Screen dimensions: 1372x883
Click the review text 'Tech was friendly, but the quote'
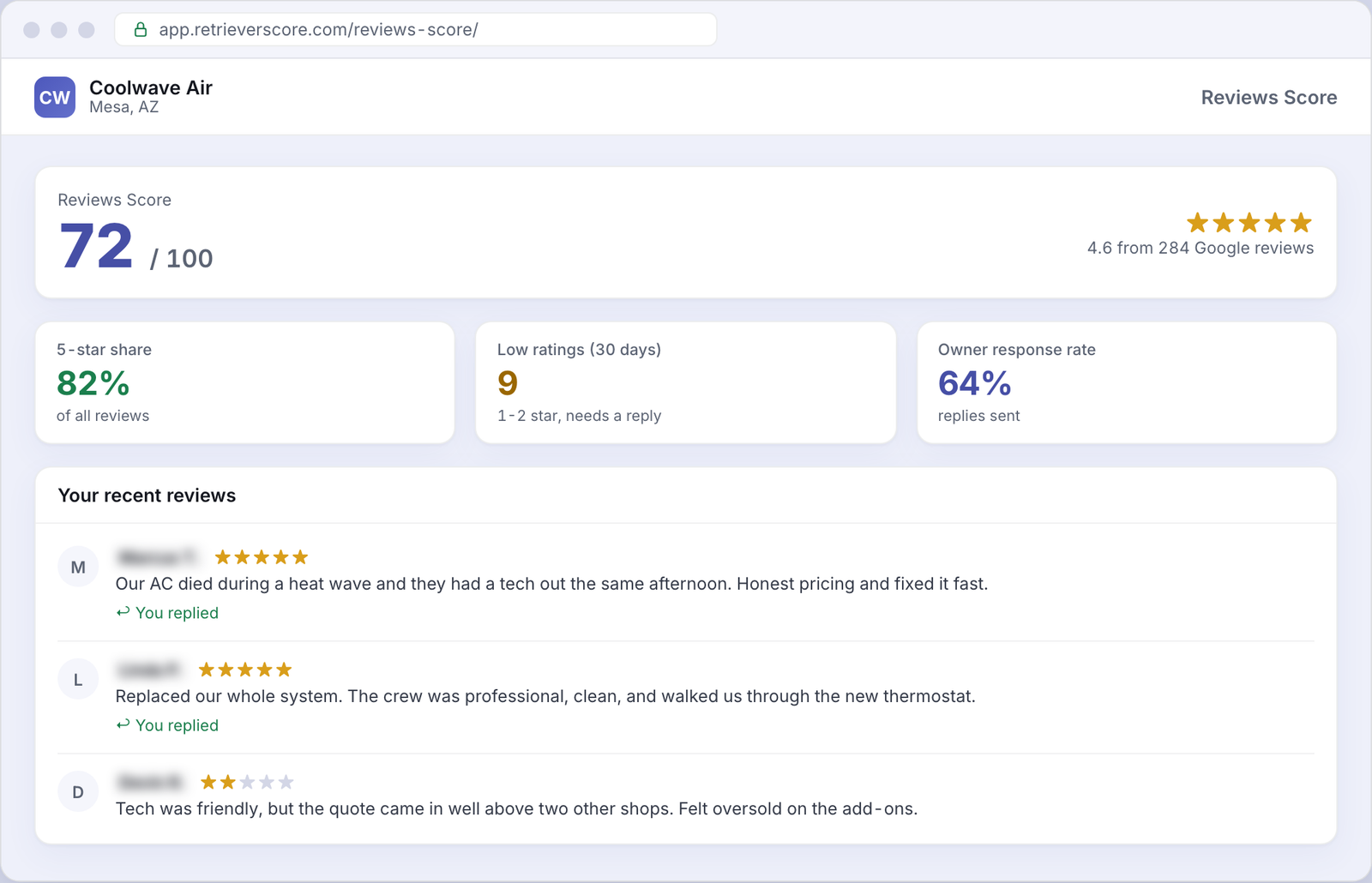[516, 808]
